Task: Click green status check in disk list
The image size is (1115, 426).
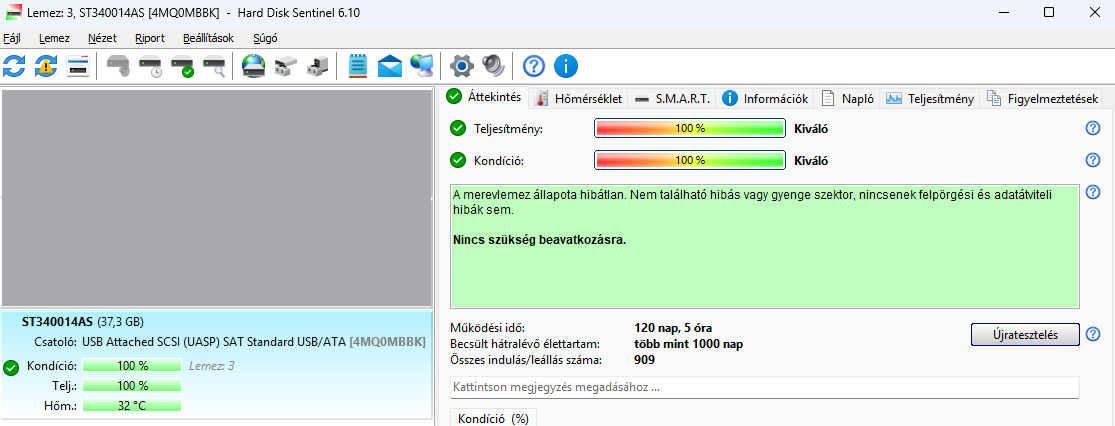Action: [11, 367]
